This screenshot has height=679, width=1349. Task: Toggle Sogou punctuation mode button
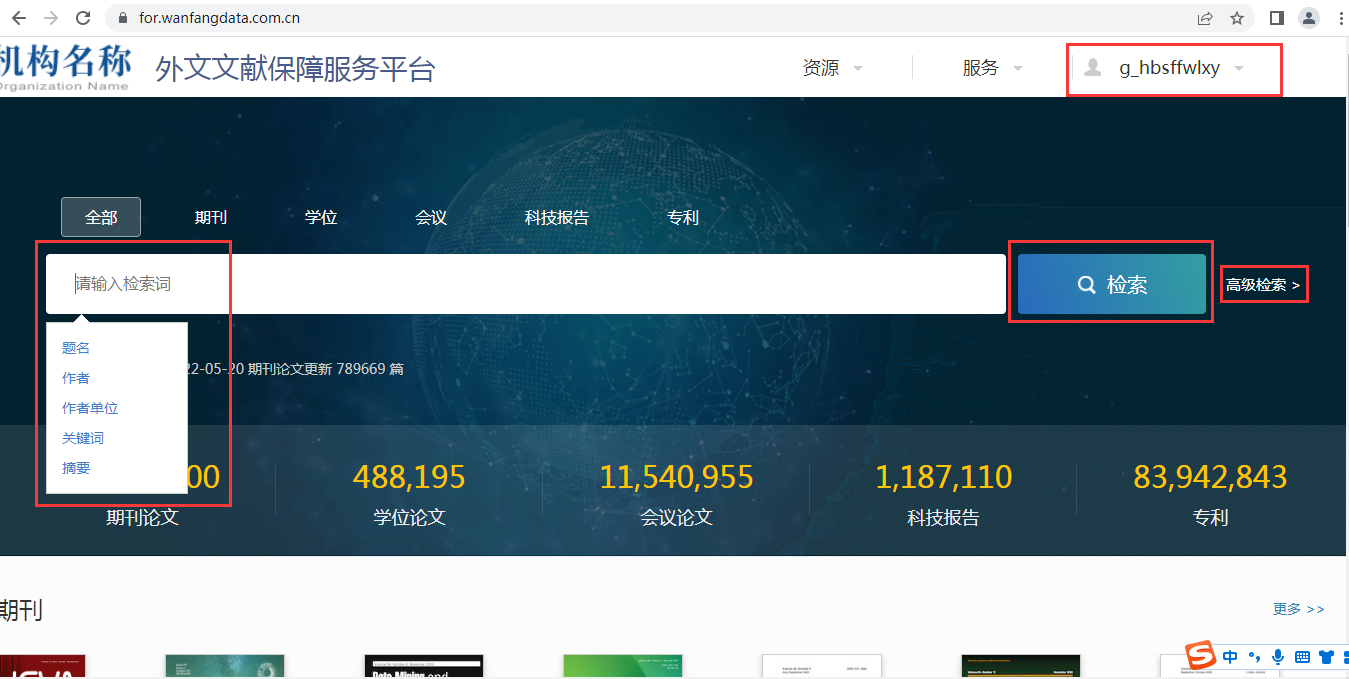tap(1254, 657)
